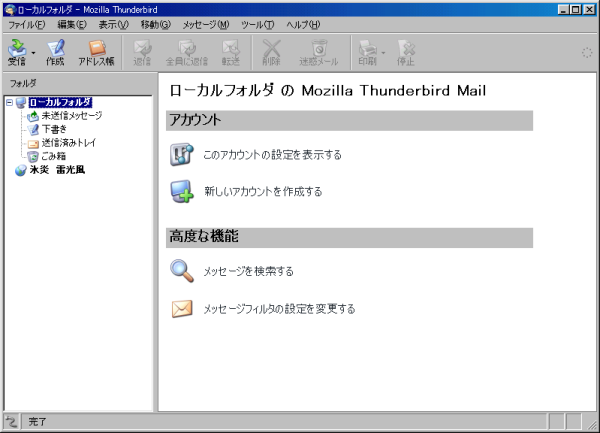Click the 転送 forward icon
This screenshot has width=600, height=433.
[231, 52]
